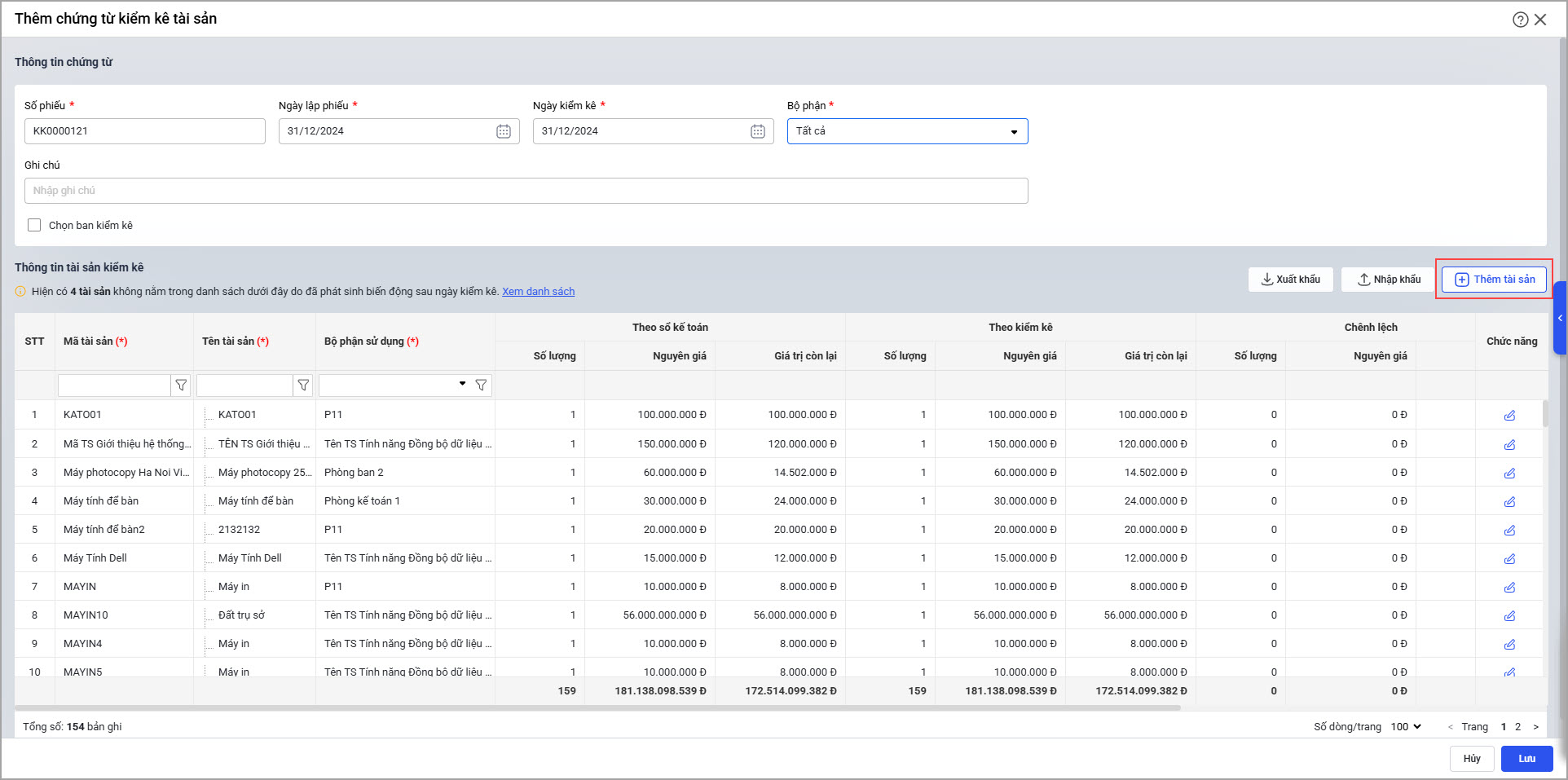Open the Xem danh sách link
Screen dimensions: 1568x780
tap(538, 292)
